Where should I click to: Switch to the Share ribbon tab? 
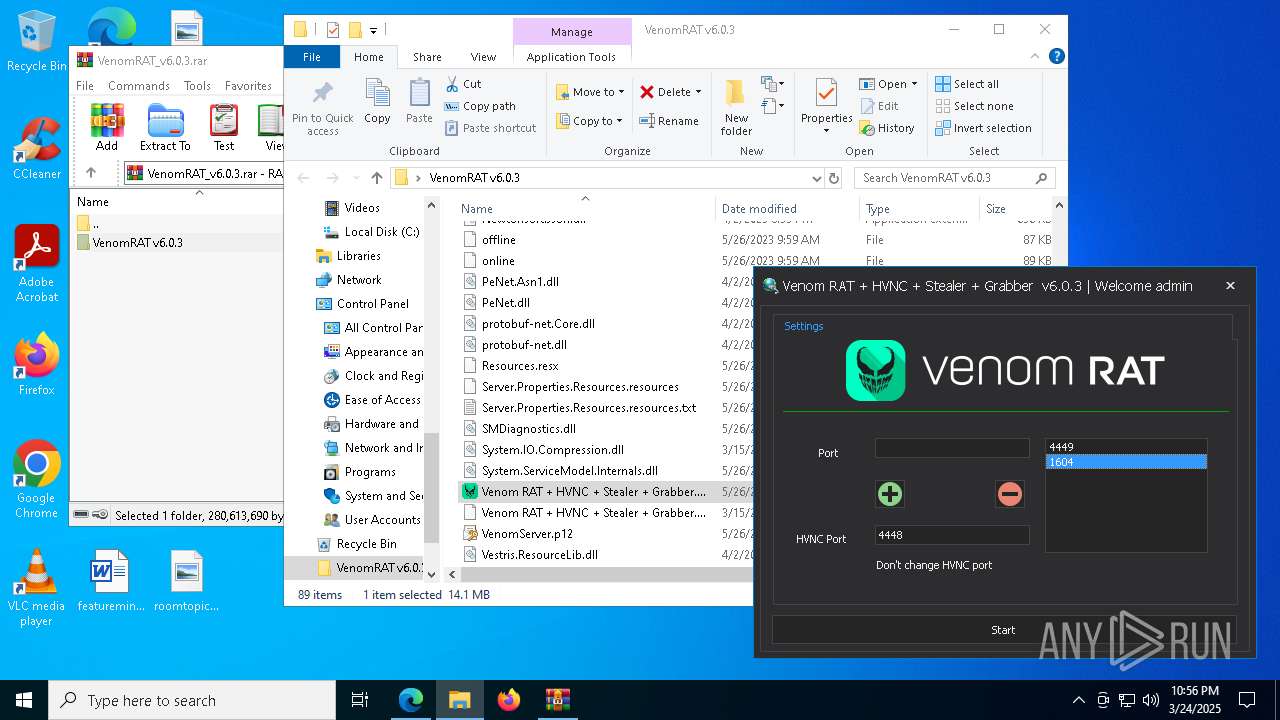tap(427, 57)
